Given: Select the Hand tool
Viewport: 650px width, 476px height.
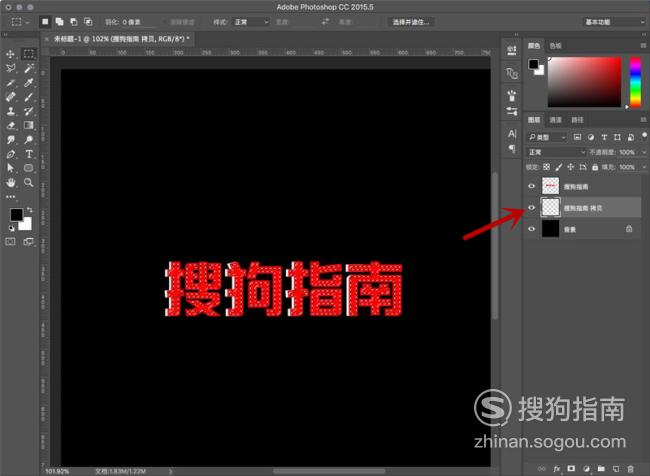Looking at the screenshot, I should coord(10,182).
